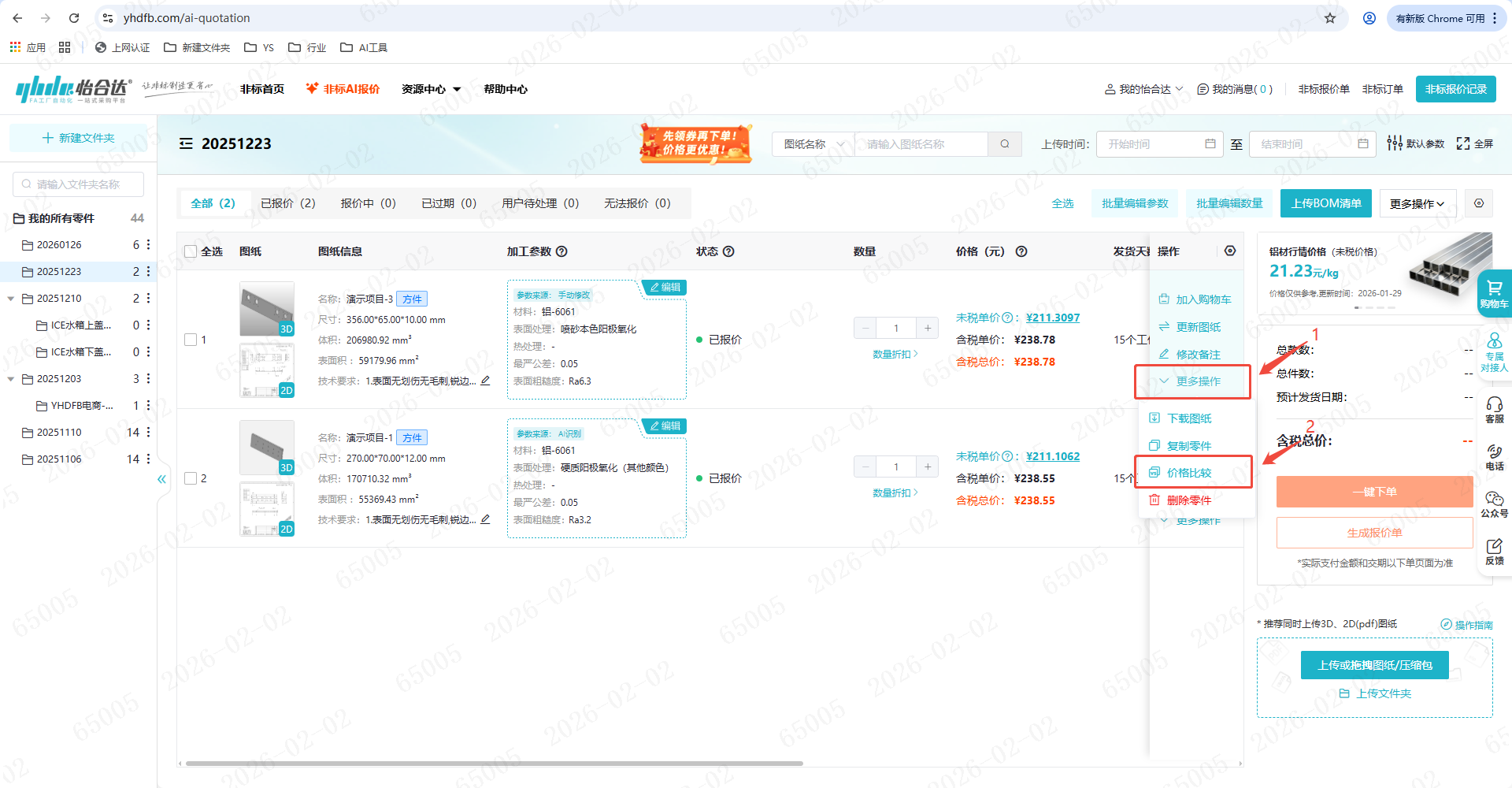Image resolution: width=1512 pixels, height=788 pixels.
Task: Click the edit pencil next to first technical requirement
Action: [485, 381]
